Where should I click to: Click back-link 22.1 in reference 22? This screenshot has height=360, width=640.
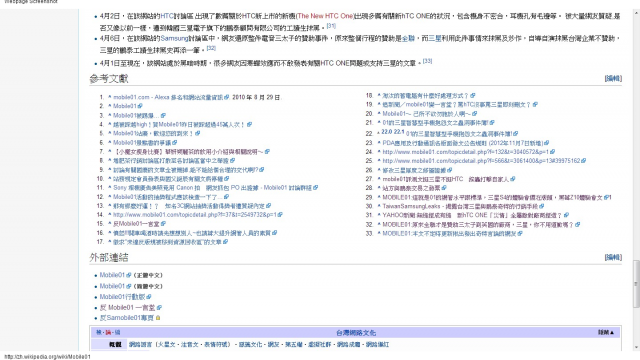[399, 132]
